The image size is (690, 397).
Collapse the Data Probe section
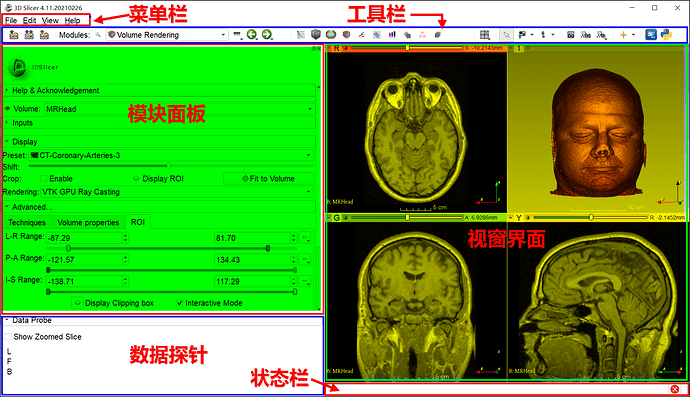pyautogui.click(x=163, y=321)
